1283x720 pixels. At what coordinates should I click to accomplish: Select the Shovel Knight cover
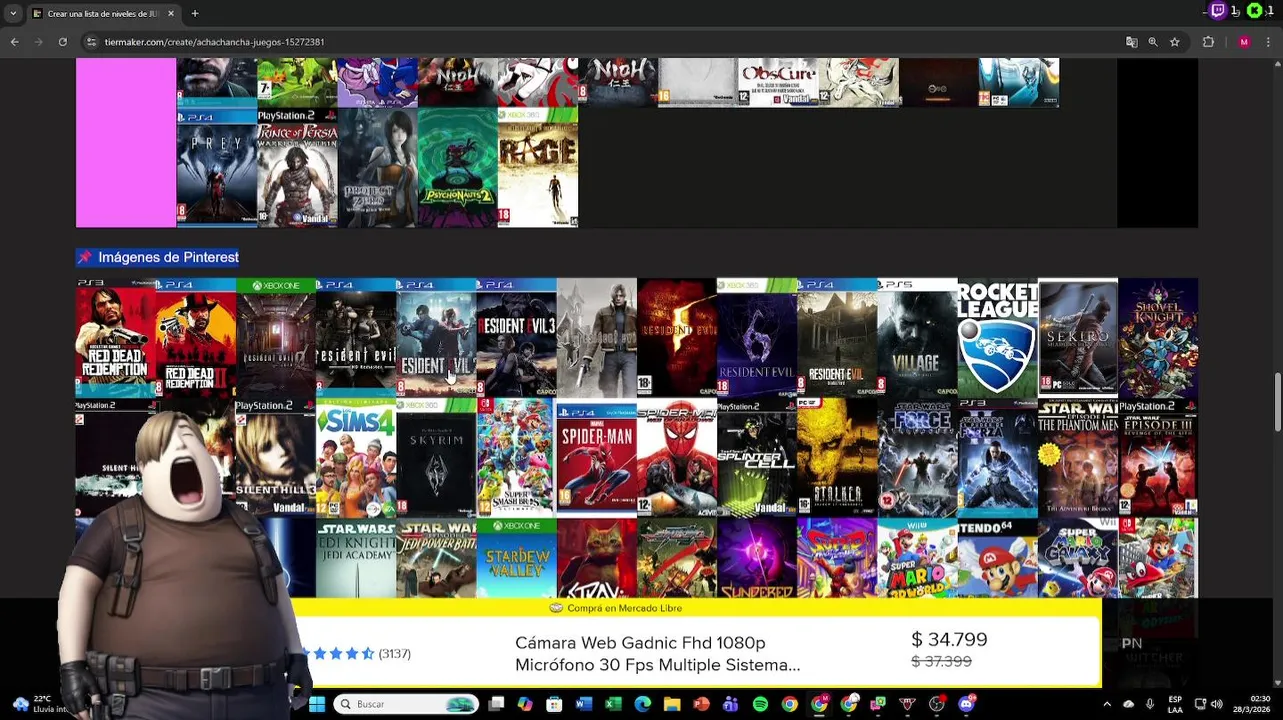point(1158,338)
